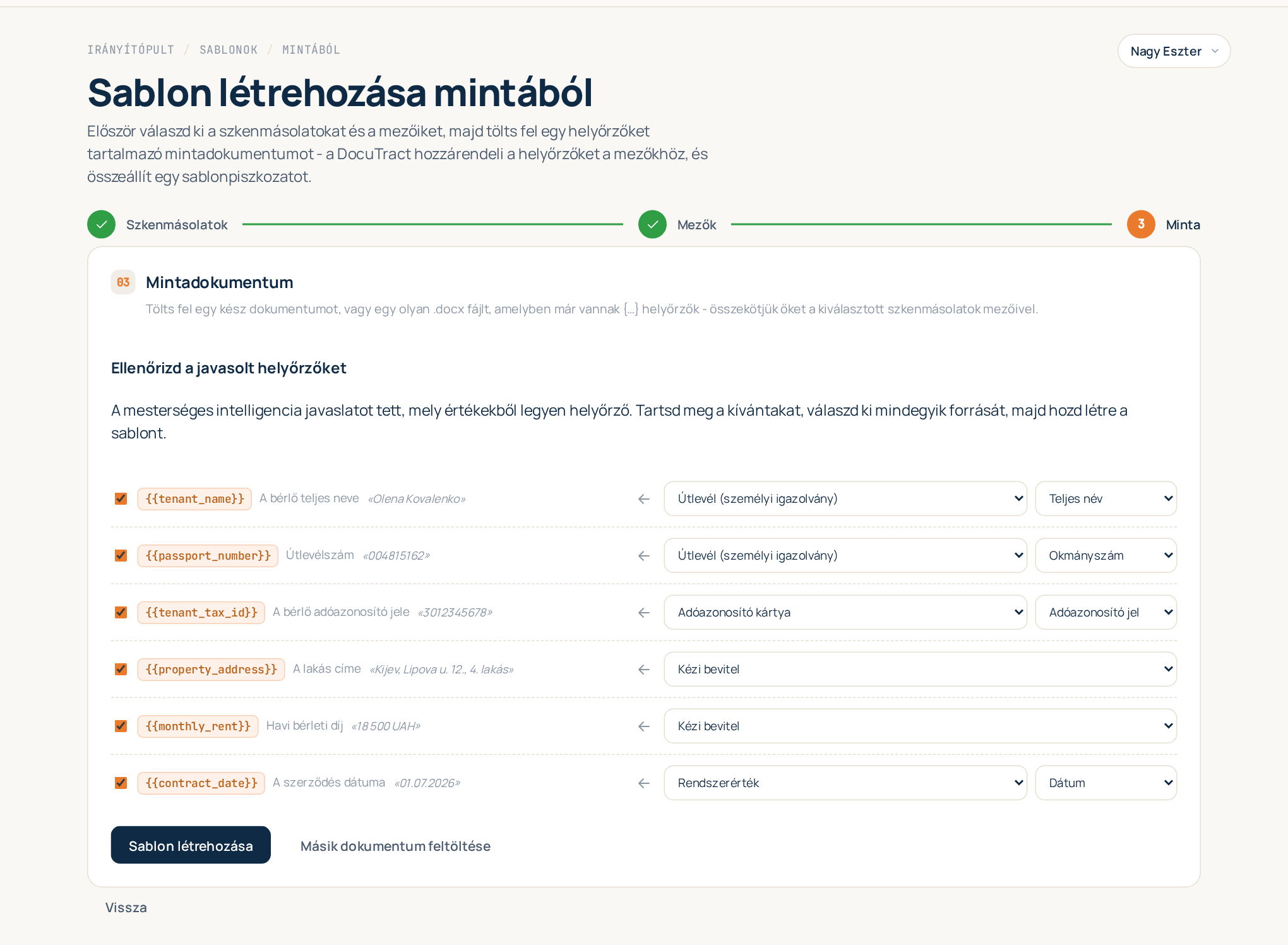
Task: Open the Kézi bevitel dropdown for monthly_rent
Action: tap(921, 726)
